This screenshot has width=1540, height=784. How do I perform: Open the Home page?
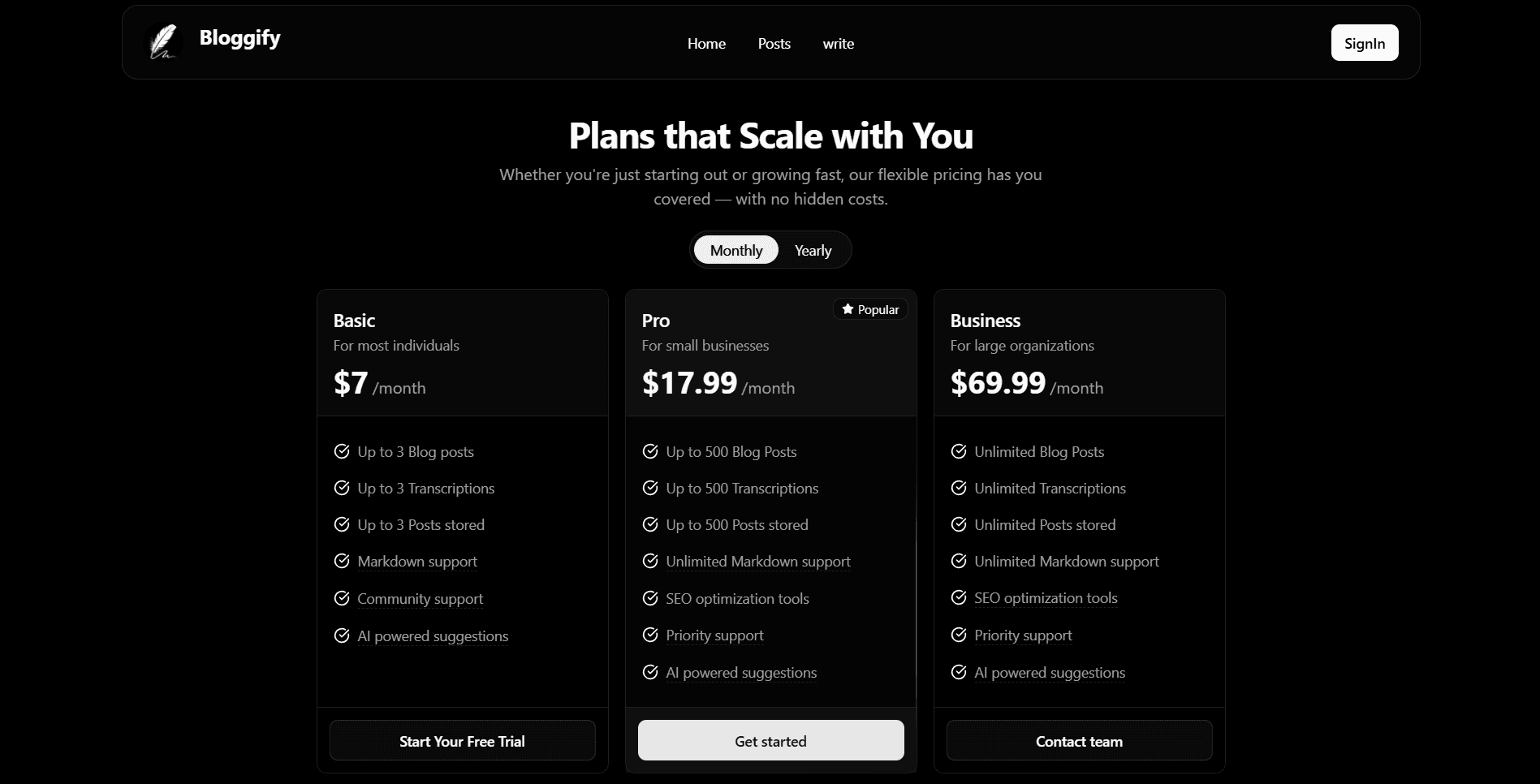[x=705, y=44]
